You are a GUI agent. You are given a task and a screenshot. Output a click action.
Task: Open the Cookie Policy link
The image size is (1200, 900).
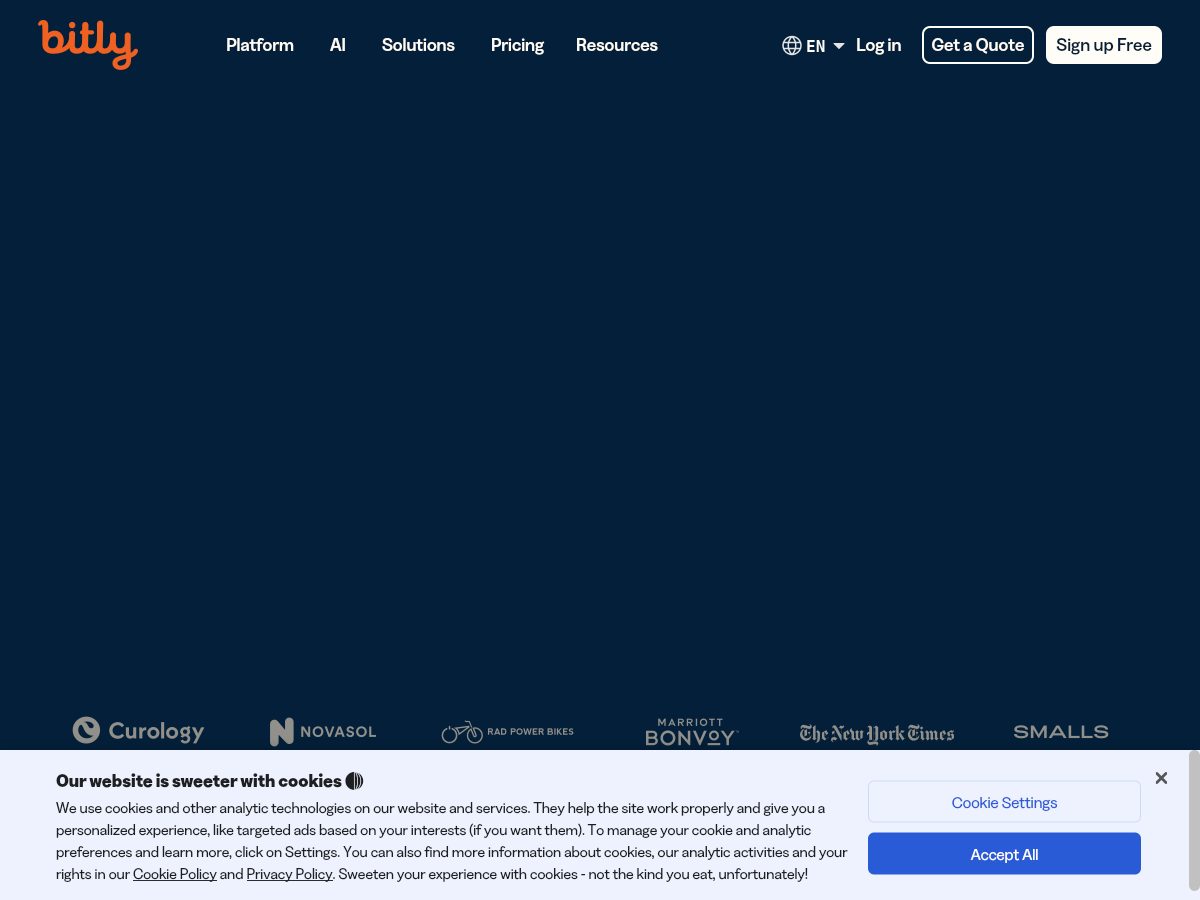175,874
